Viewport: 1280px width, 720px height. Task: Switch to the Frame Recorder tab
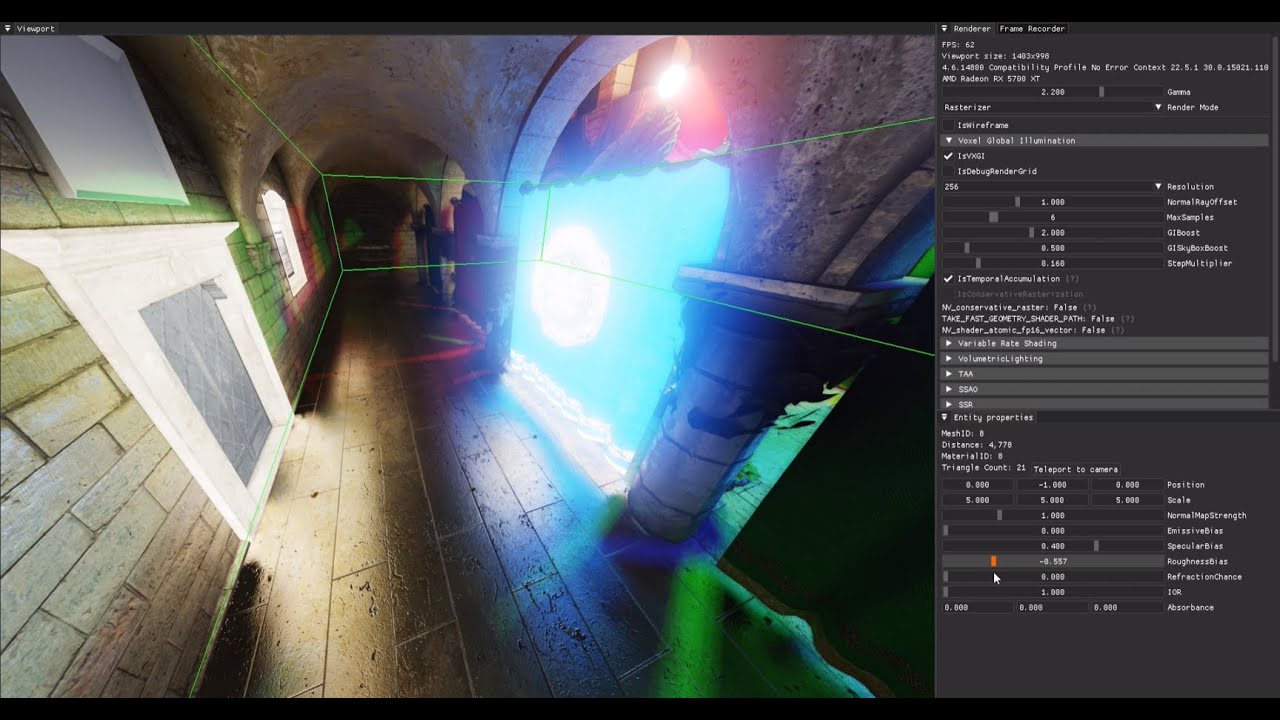[1032, 29]
